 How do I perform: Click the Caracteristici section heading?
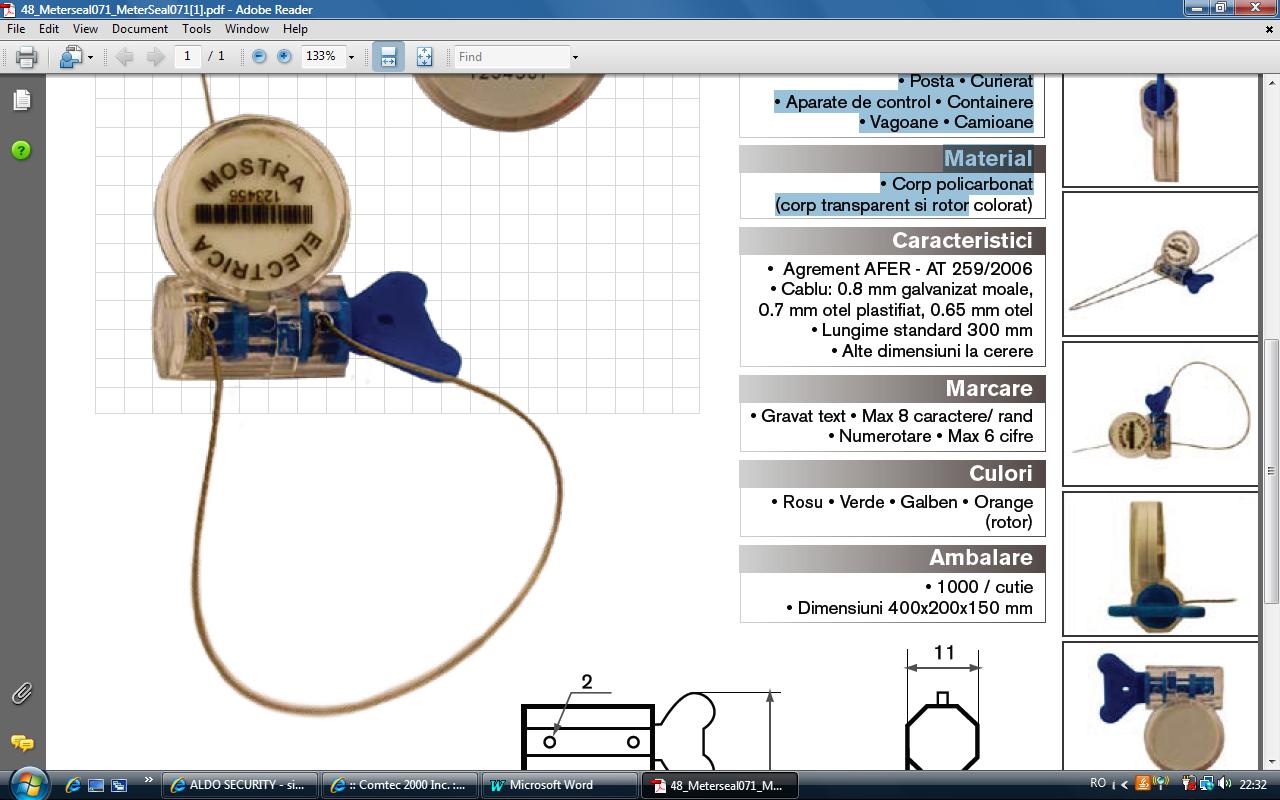tap(962, 240)
